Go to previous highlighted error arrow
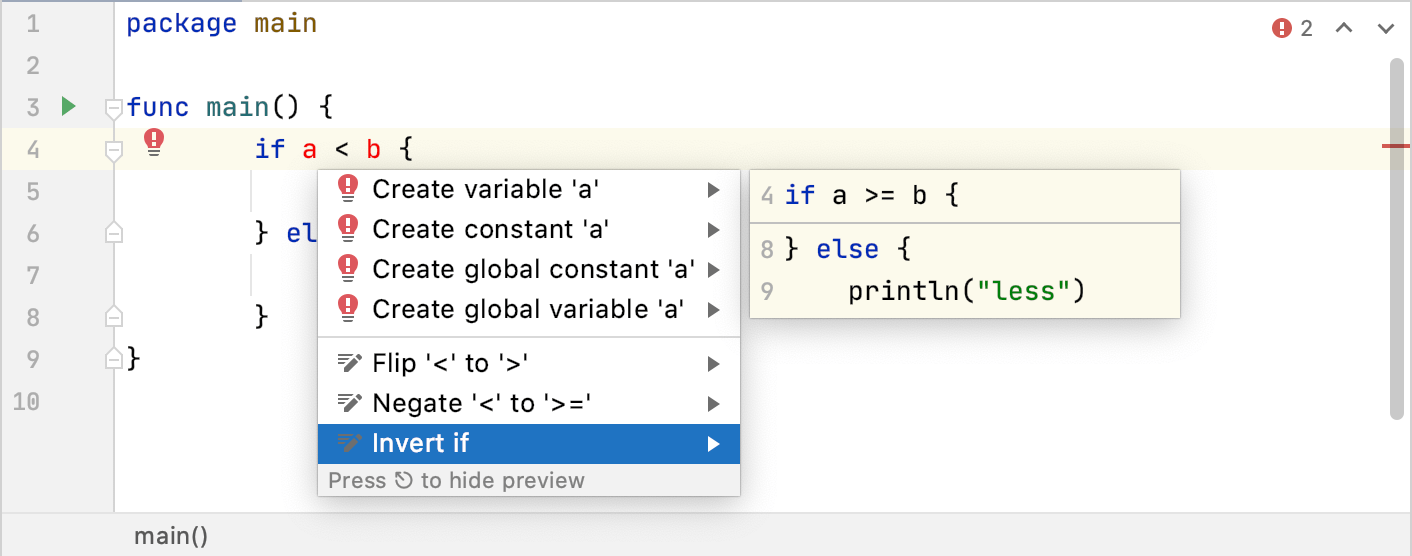Screen dimensions: 1412x556 [x=1344, y=29]
